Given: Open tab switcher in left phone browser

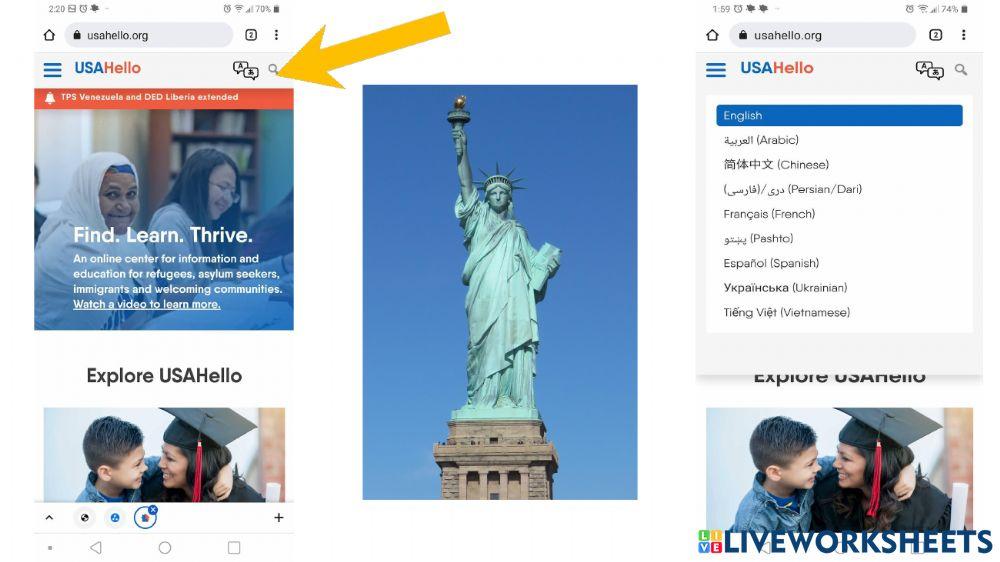Looking at the screenshot, I should [x=251, y=35].
